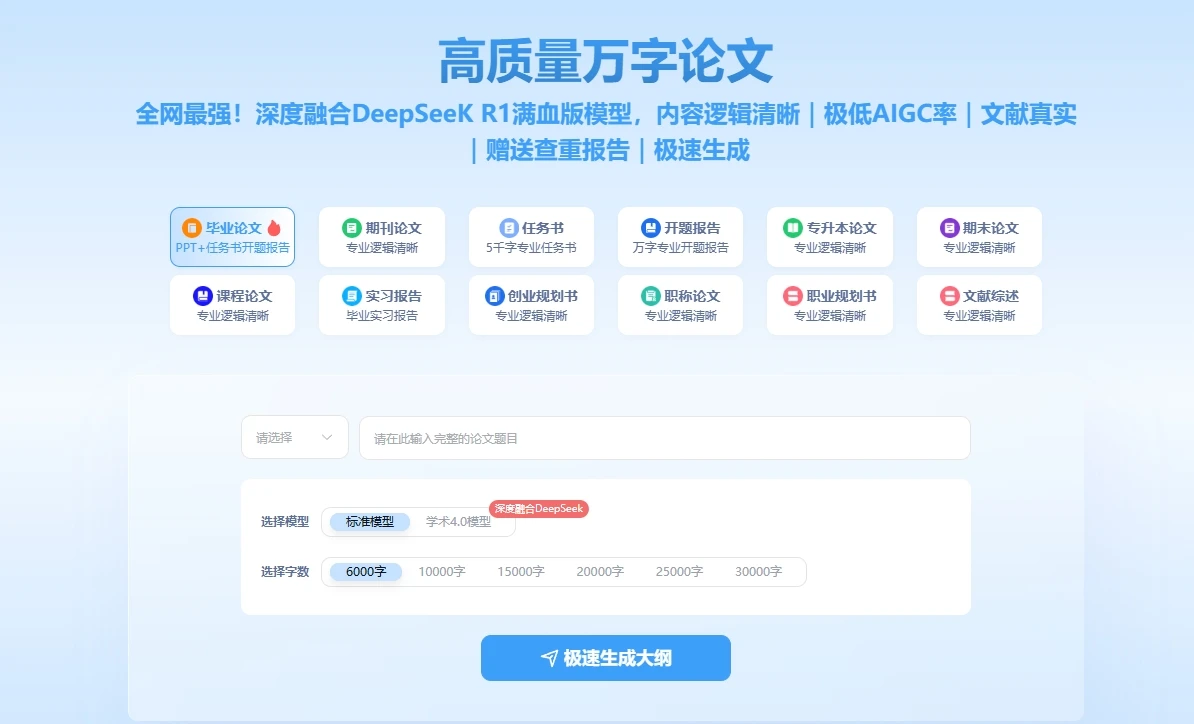Click the 任务书 document icon
Image resolution: width=1194 pixels, height=724 pixels.
pos(508,228)
